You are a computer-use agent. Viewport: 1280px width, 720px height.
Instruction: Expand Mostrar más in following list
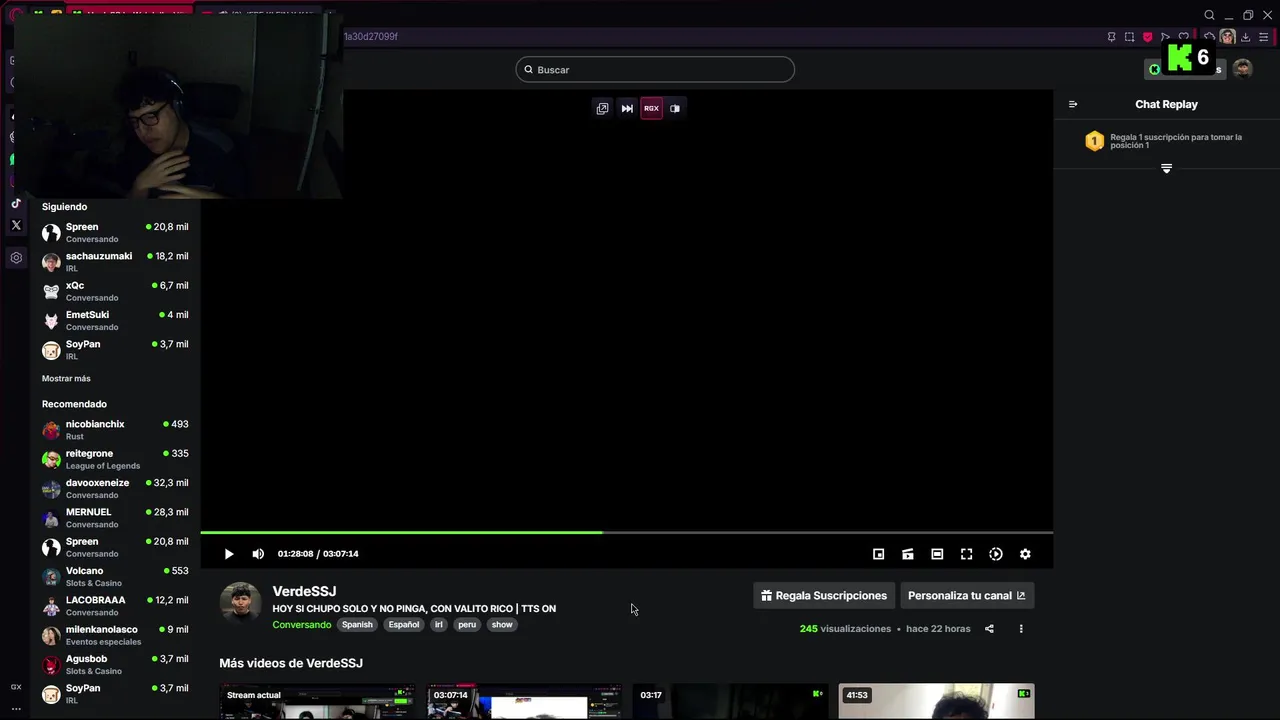(66, 379)
